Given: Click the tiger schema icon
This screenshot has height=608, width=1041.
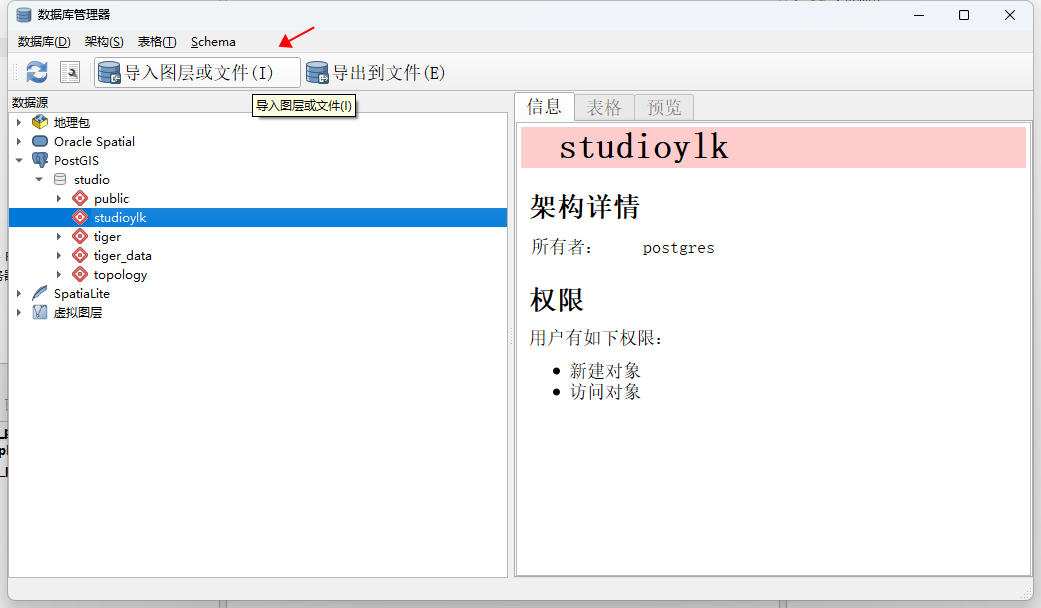Looking at the screenshot, I should [80, 236].
